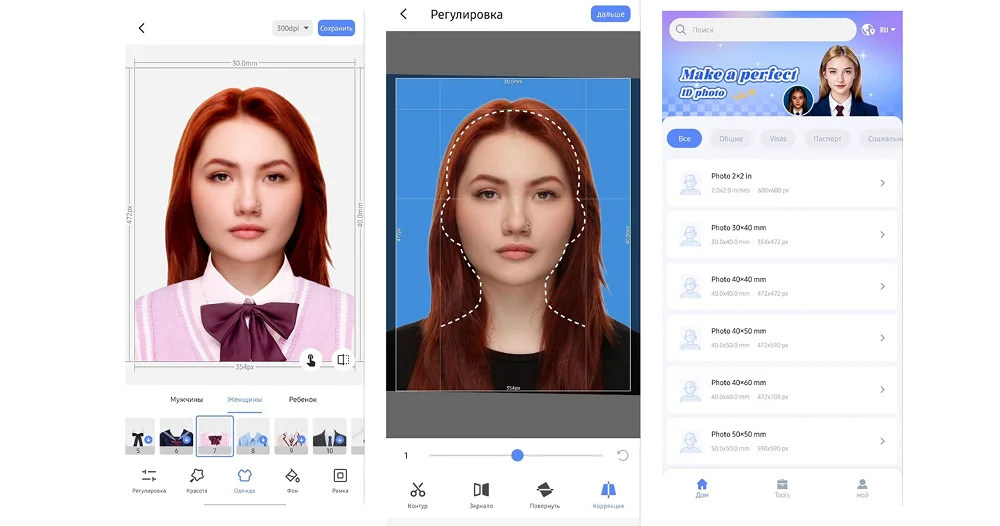
Task: Click the globe region icon
Action: [868, 29]
